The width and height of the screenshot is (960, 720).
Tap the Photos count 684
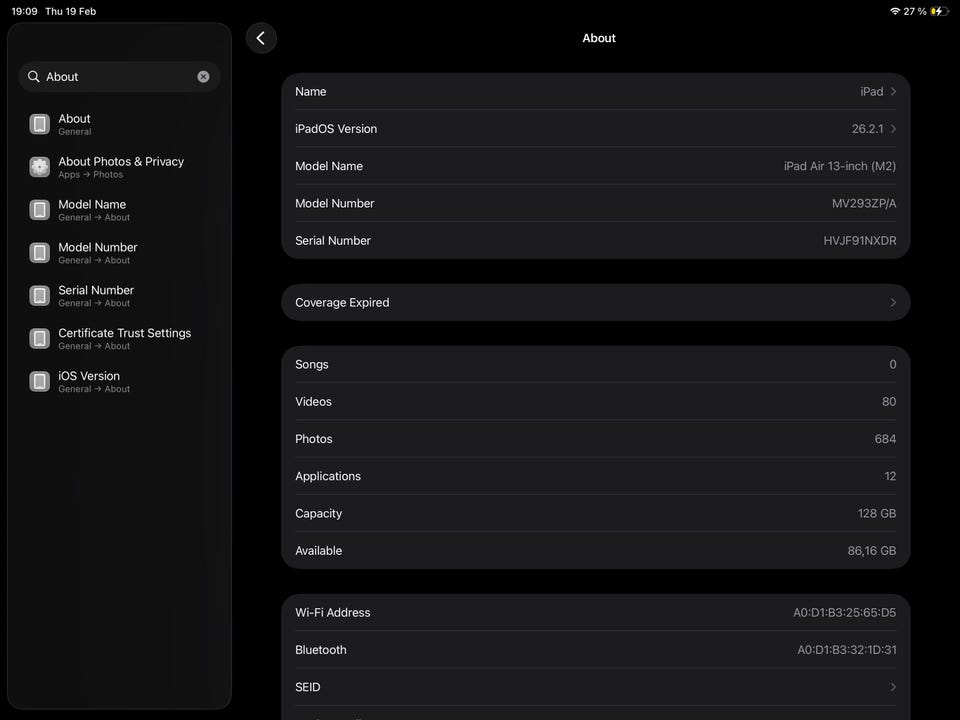[x=885, y=439]
